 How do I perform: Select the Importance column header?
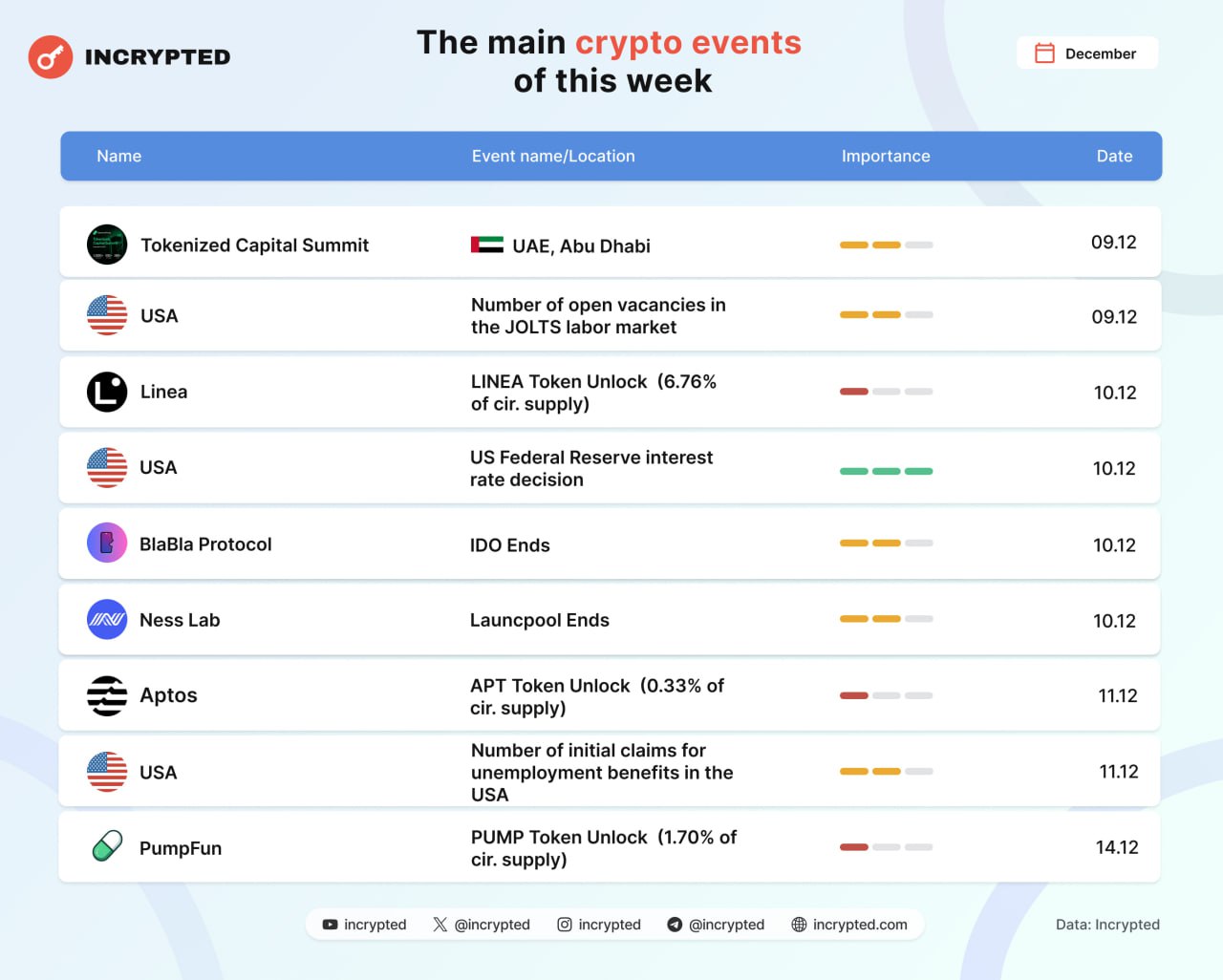coord(885,156)
